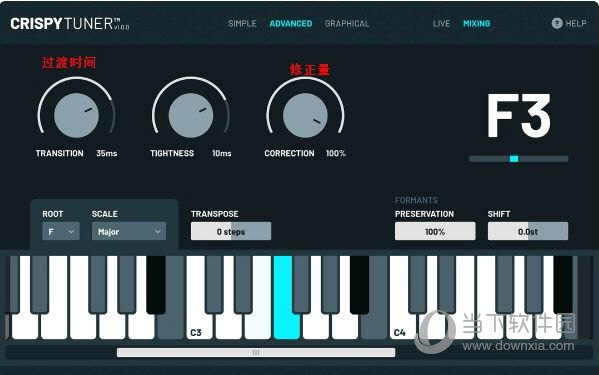Click the 100% correction value

coord(335,153)
